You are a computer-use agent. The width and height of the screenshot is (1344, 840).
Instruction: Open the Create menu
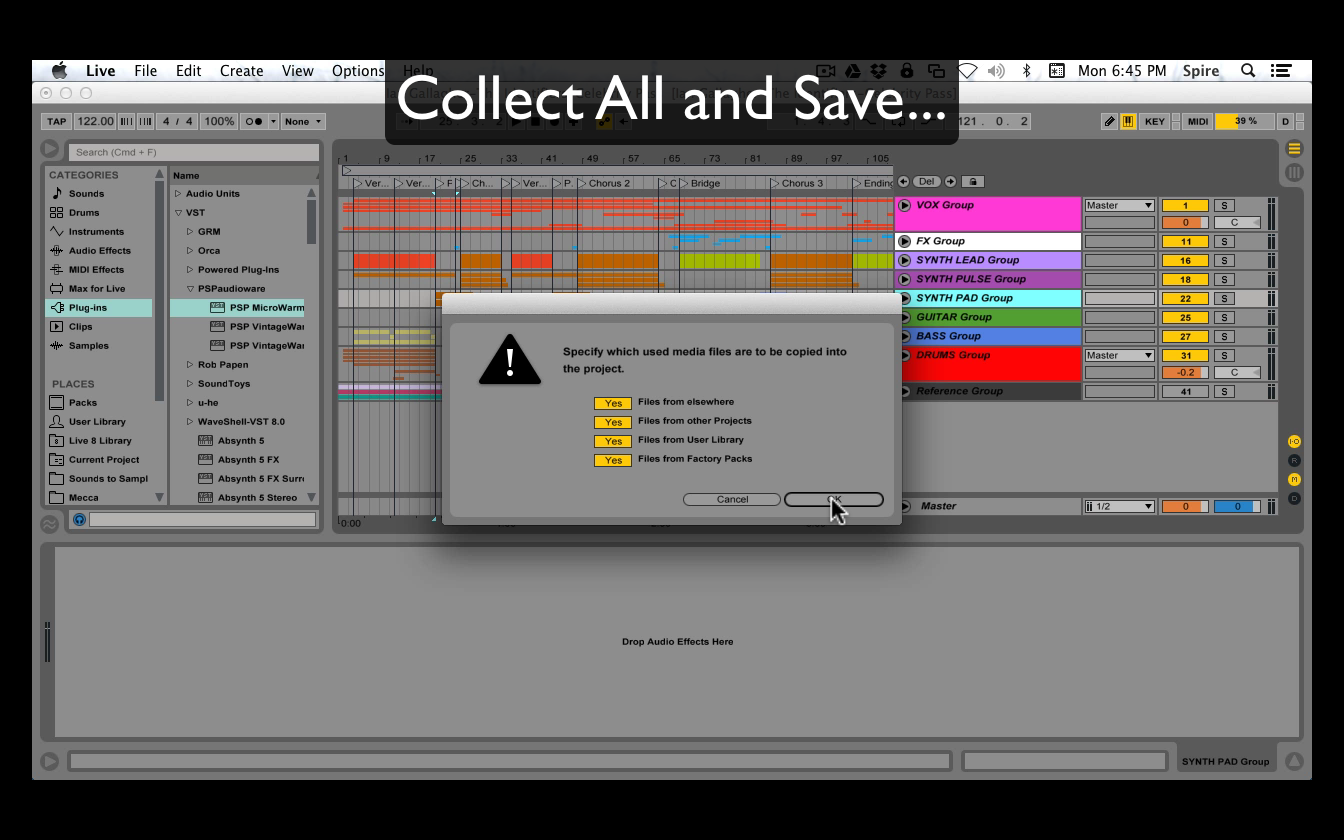242,71
